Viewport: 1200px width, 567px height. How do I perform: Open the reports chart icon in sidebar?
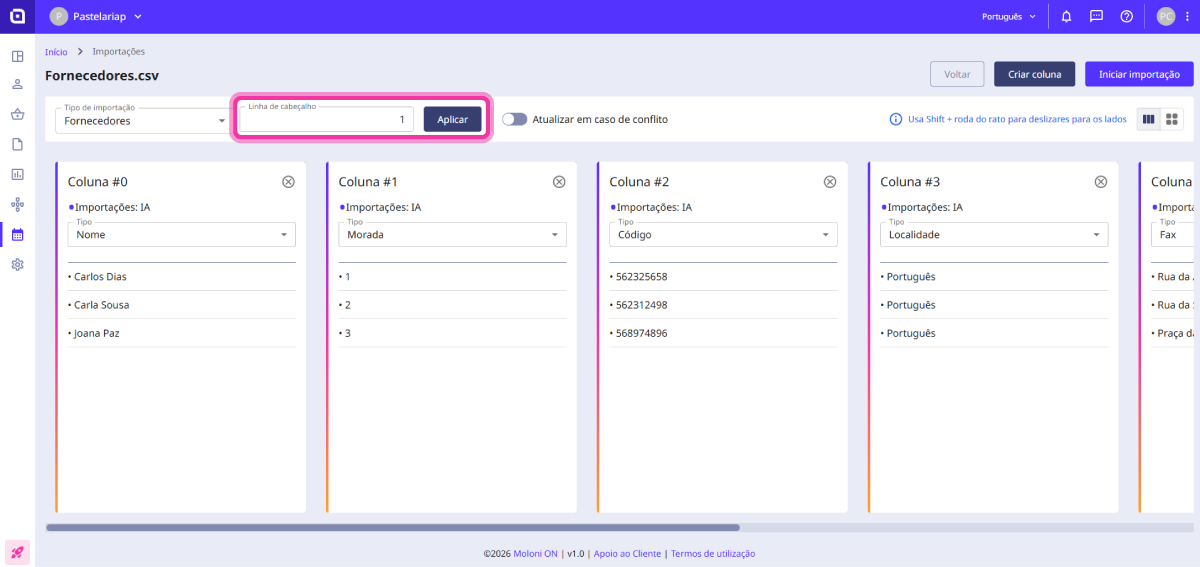[17, 174]
